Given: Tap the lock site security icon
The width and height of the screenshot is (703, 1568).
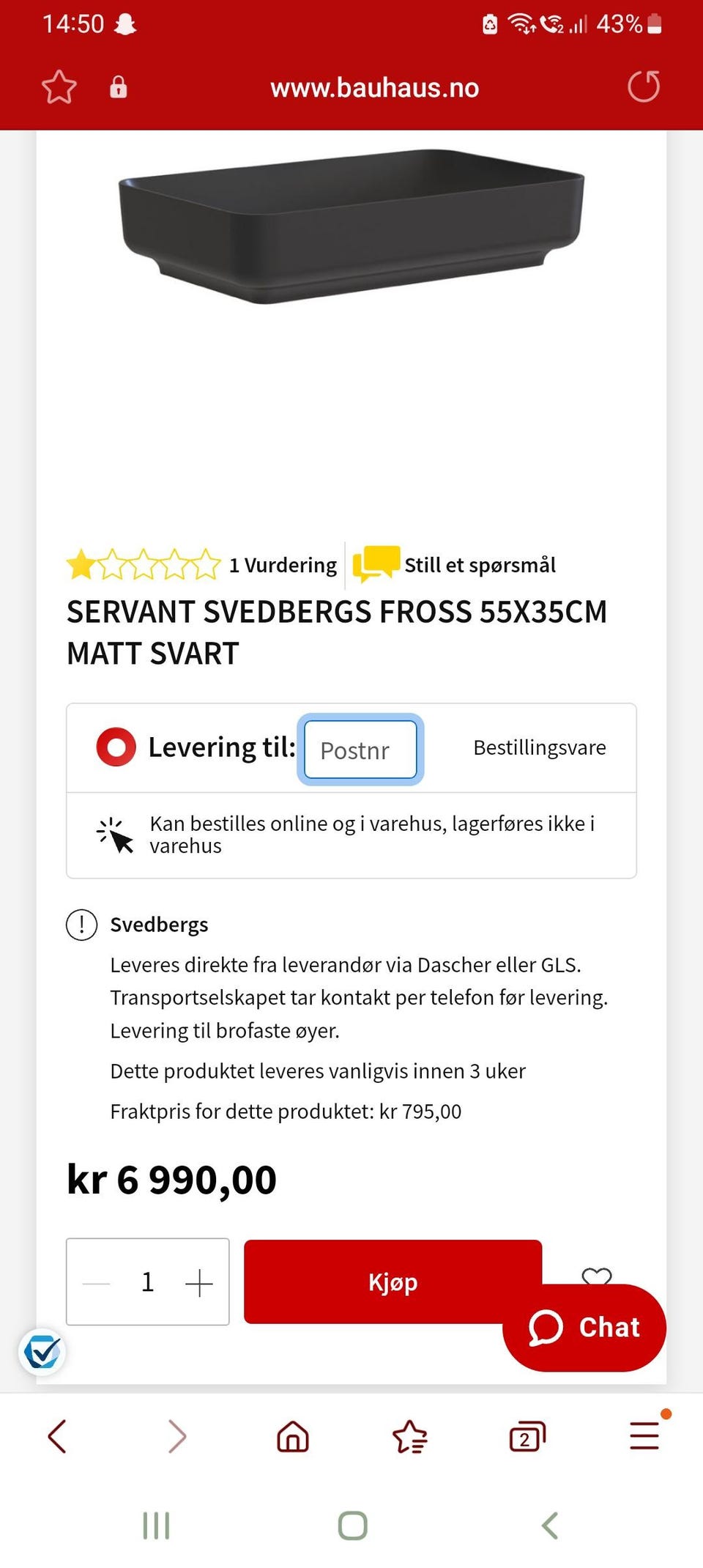Looking at the screenshot, I should pos(118,87).
